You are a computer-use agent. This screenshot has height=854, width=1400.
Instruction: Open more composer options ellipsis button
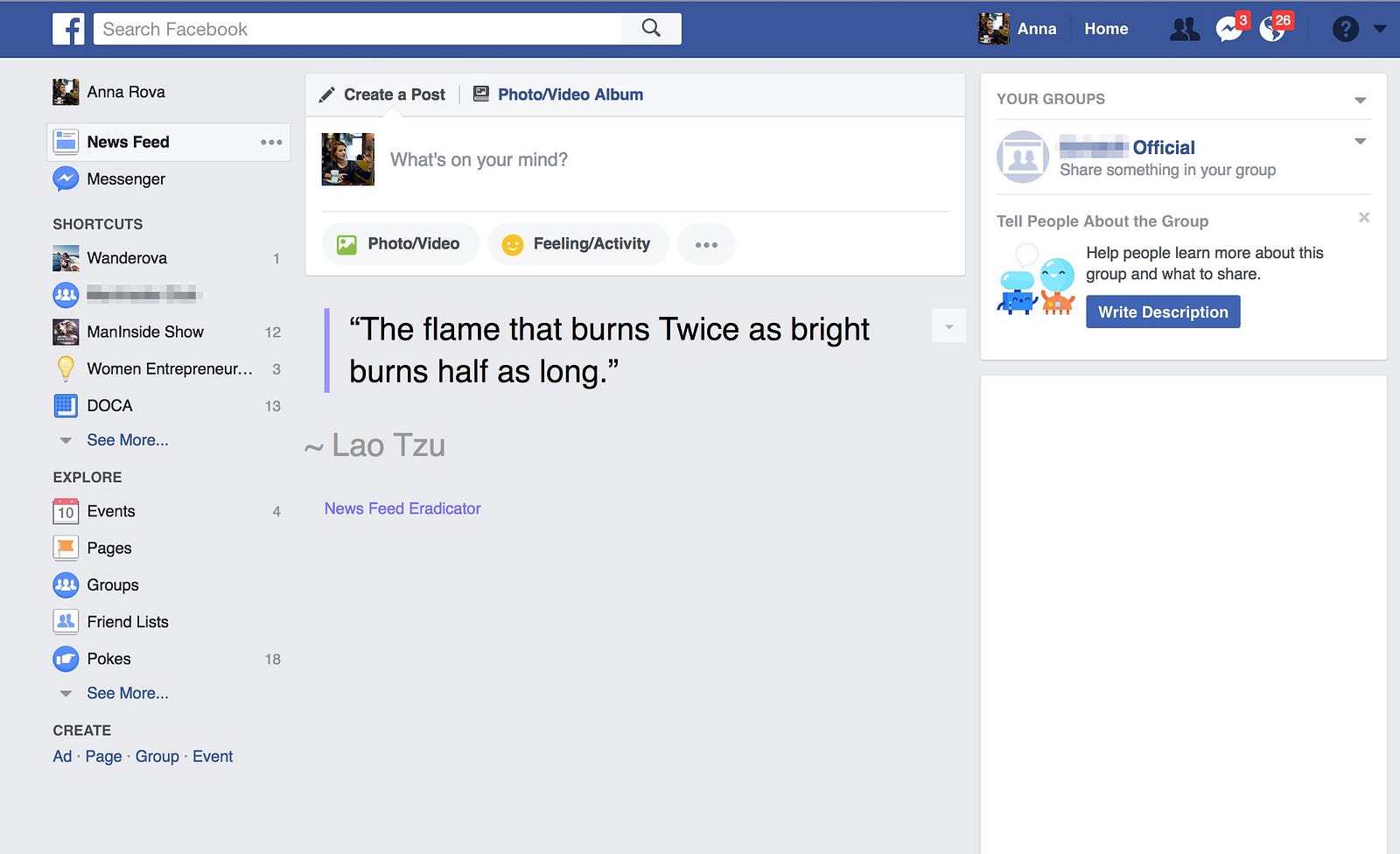coord(706,244)
